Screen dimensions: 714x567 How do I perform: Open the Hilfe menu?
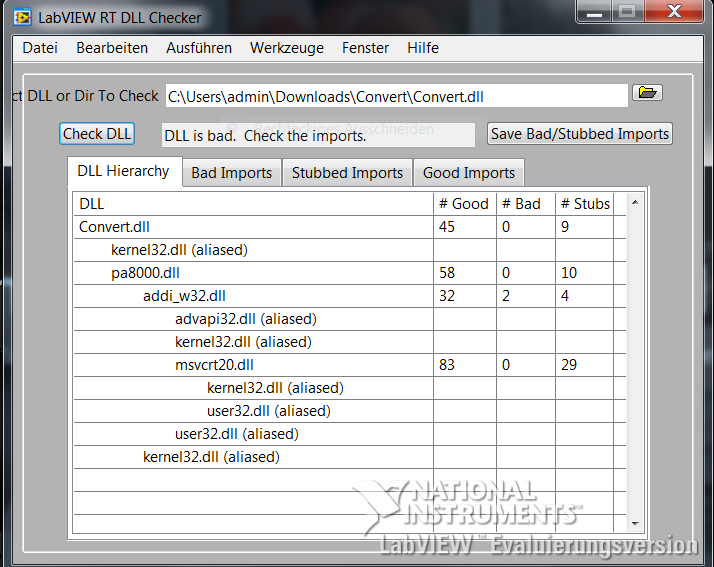(x=423, y=48)
